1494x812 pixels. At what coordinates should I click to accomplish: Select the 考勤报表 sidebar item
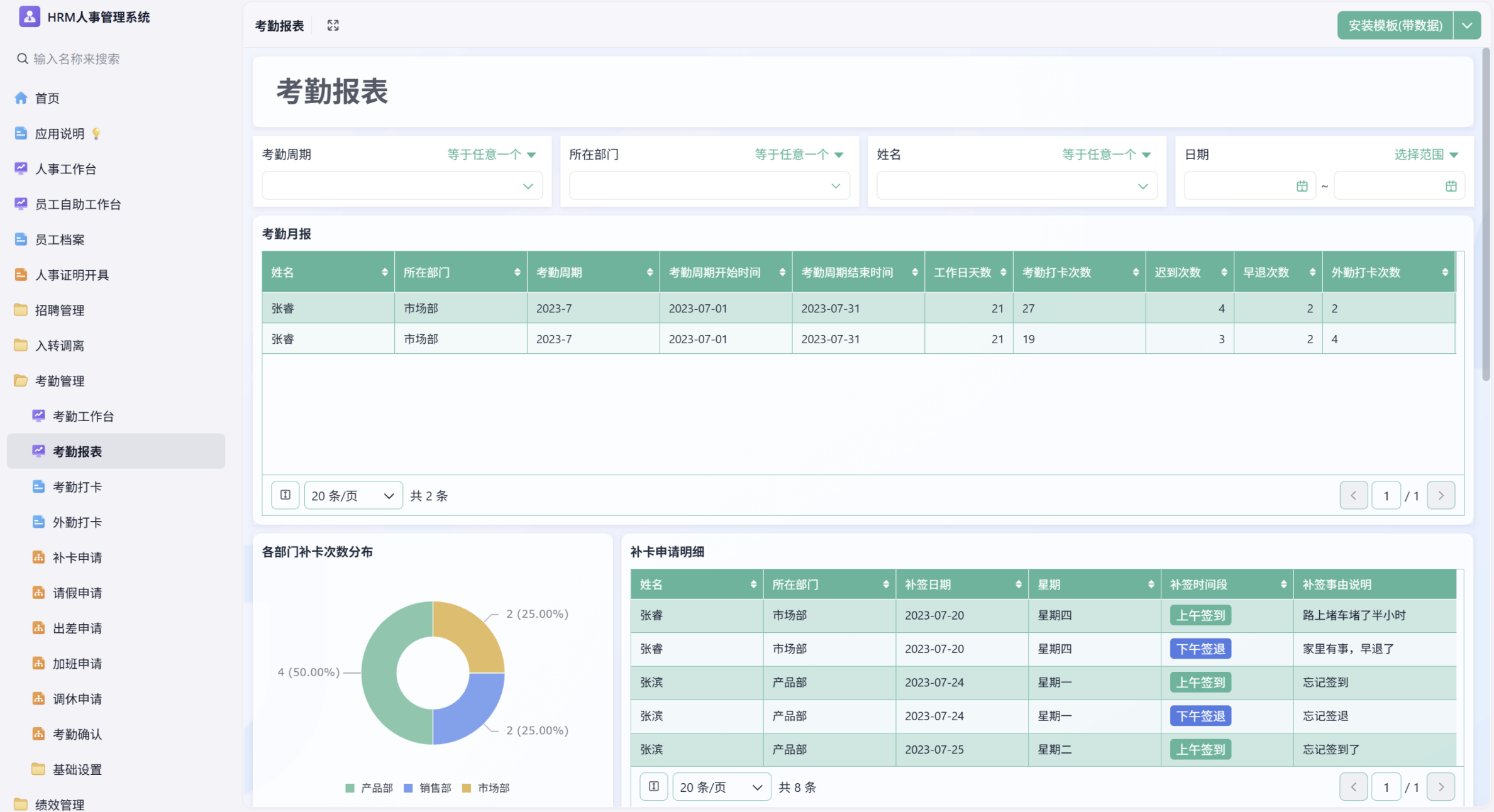116,451
